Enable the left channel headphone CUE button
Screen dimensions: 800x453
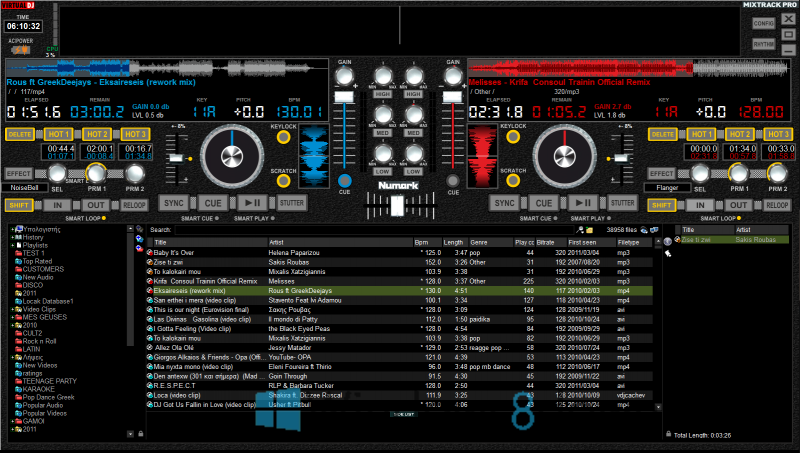click(x=344, y=181)
